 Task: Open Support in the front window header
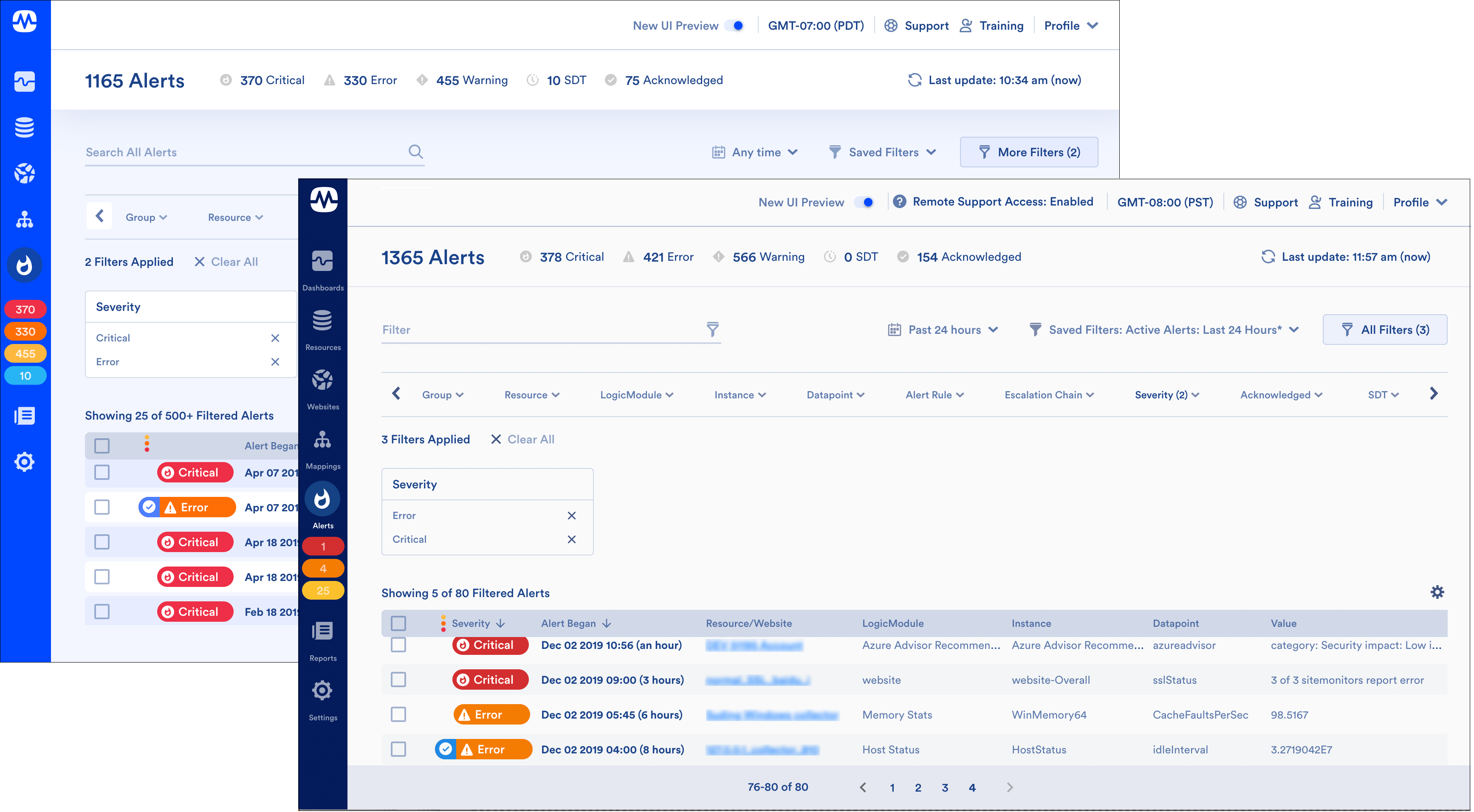coord(1265,203)
